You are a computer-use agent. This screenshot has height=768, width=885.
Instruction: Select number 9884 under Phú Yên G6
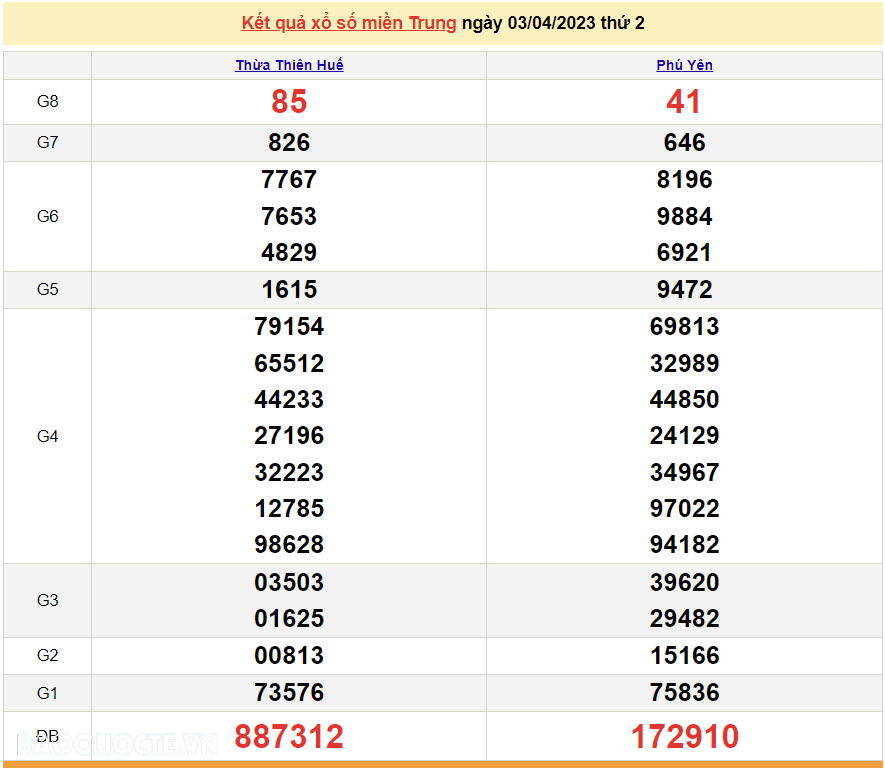(x=684, y=216)
